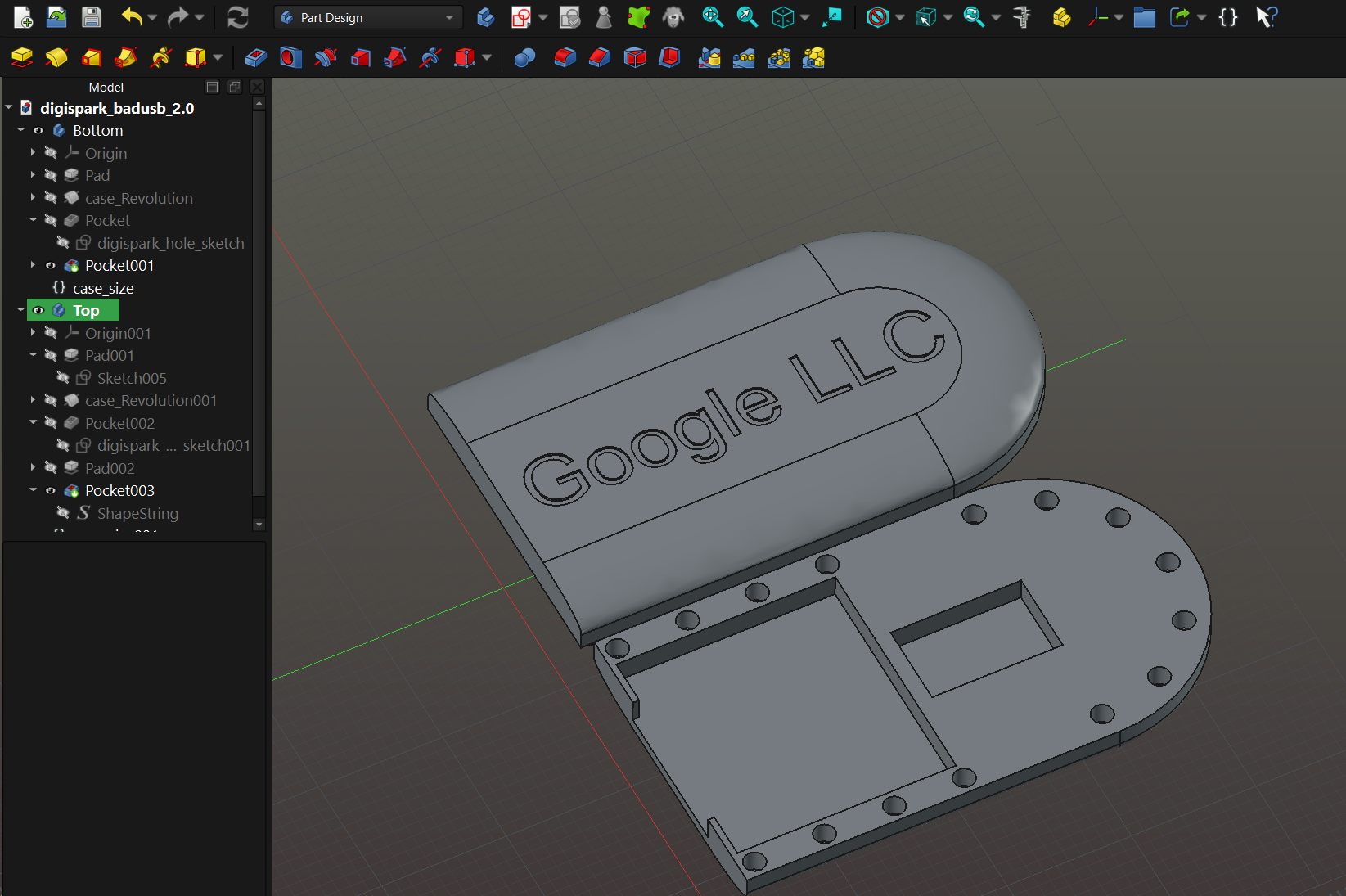The image size is (1346, 896).
Task: Create a variable set with braces icon
Action: click(1227, 17)
